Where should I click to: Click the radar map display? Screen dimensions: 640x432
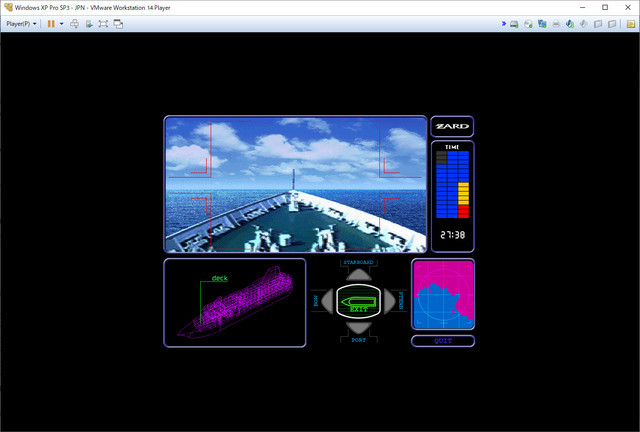pyautogui.click(x=443, y=294)
